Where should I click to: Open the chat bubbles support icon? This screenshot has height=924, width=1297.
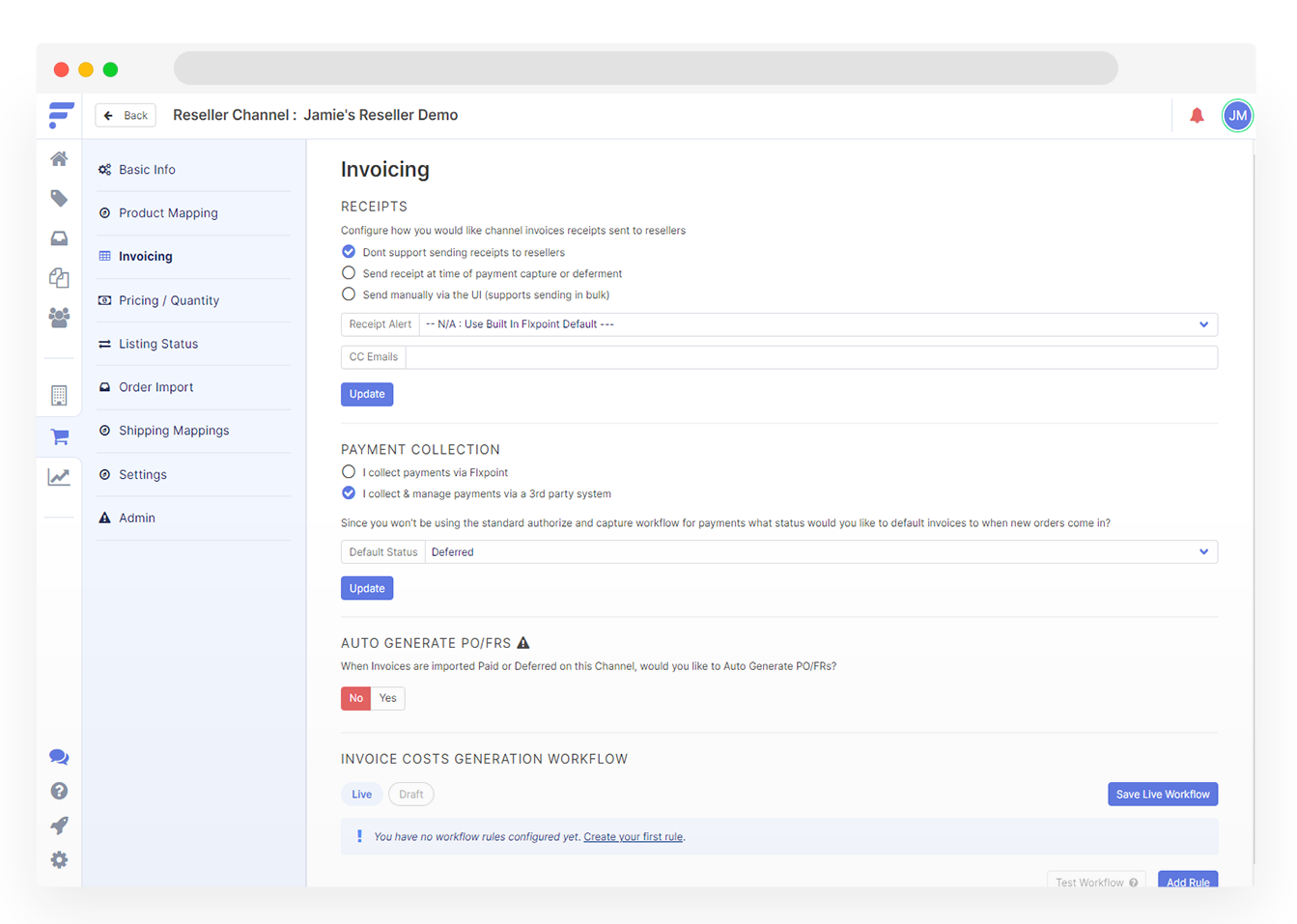[x=59, y=757]
